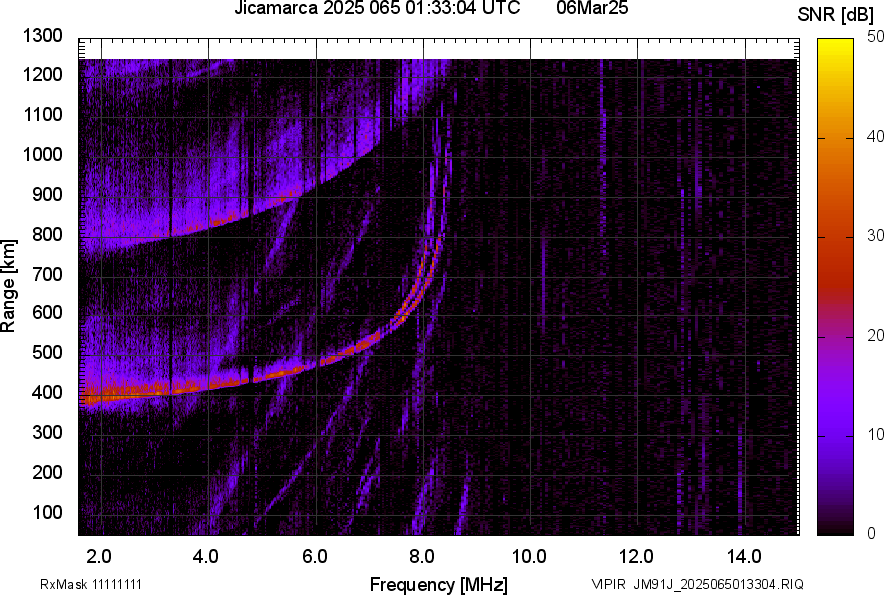Image resolution: width=884 pixels, height=595 pixels.
Task: Click frequency tick label '12.0'
Action: (x=637, y=557)
